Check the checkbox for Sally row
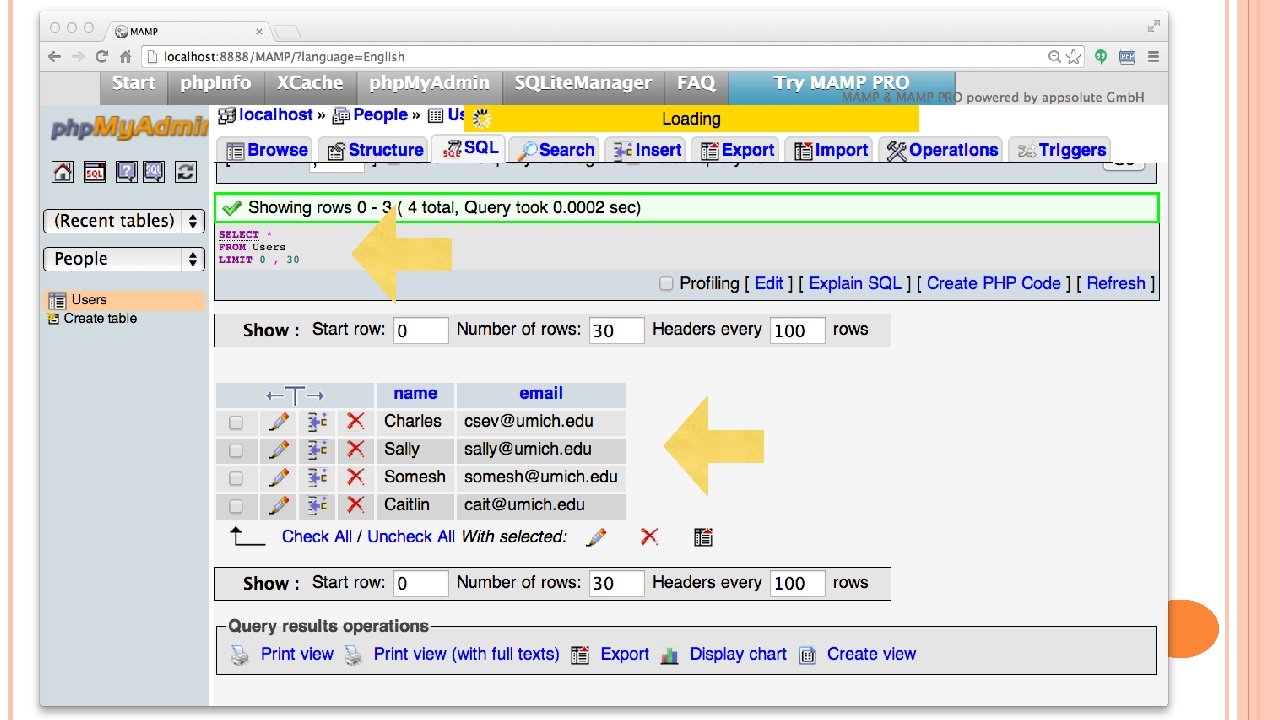Viewport: 1280px width, 720px height. click(236, 451)
